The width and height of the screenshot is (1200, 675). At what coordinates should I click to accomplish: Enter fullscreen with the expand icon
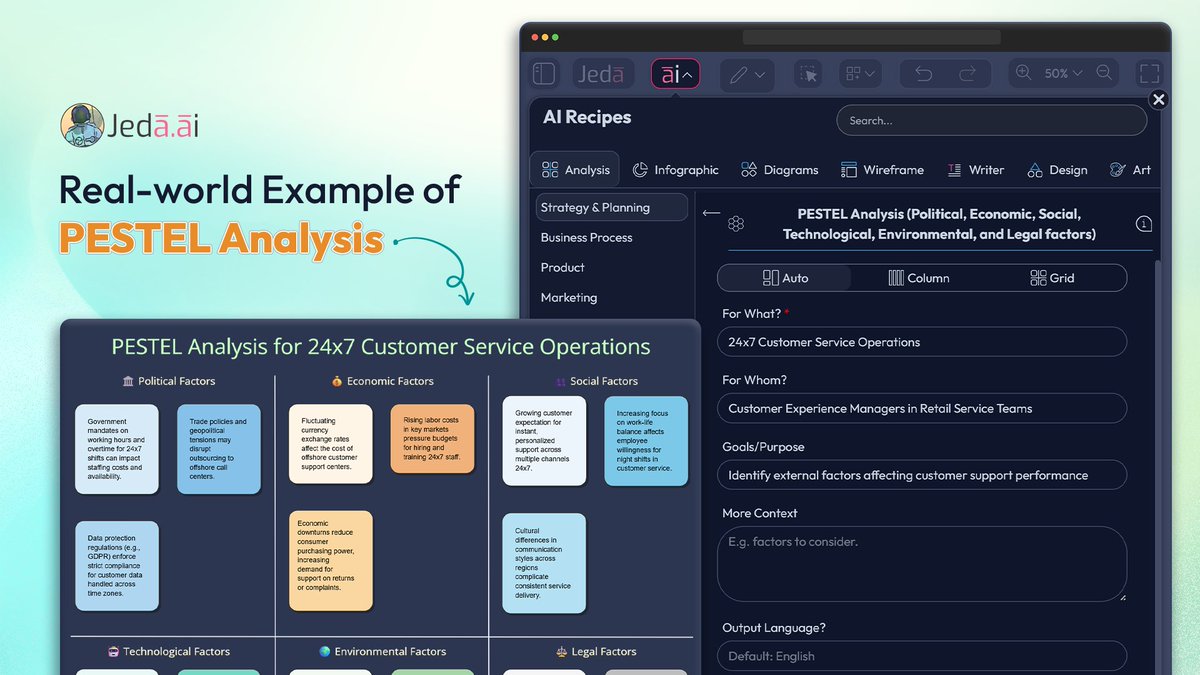[1148, 73]
